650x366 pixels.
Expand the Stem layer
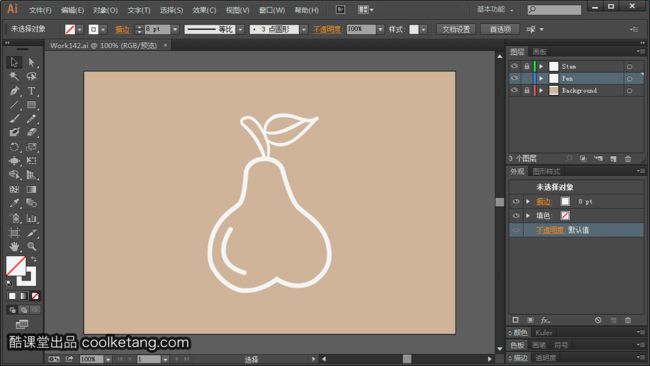coord(541,66)
